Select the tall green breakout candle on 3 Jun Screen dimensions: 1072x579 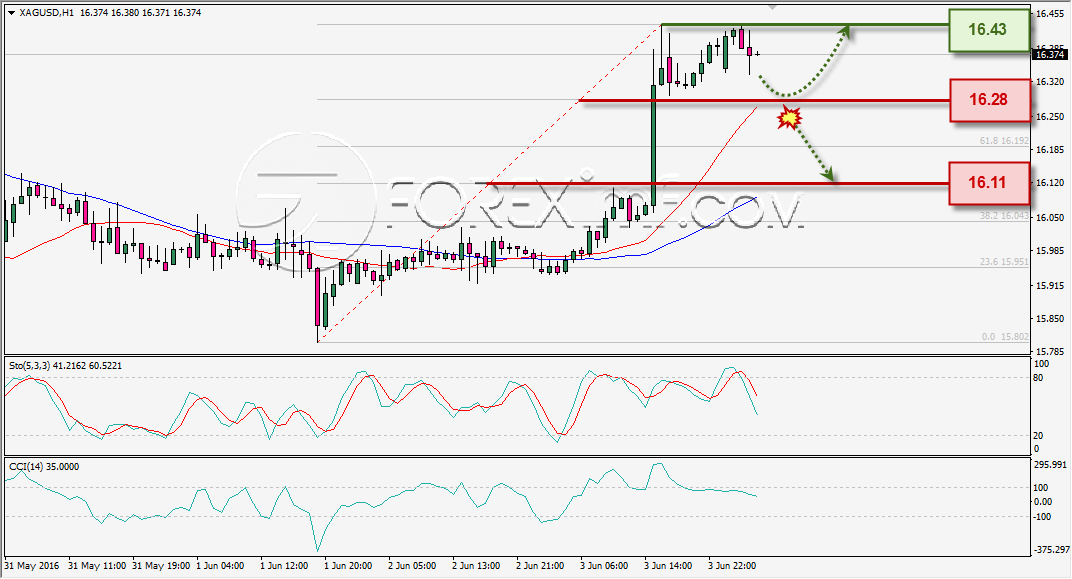[x=654, y=145]
